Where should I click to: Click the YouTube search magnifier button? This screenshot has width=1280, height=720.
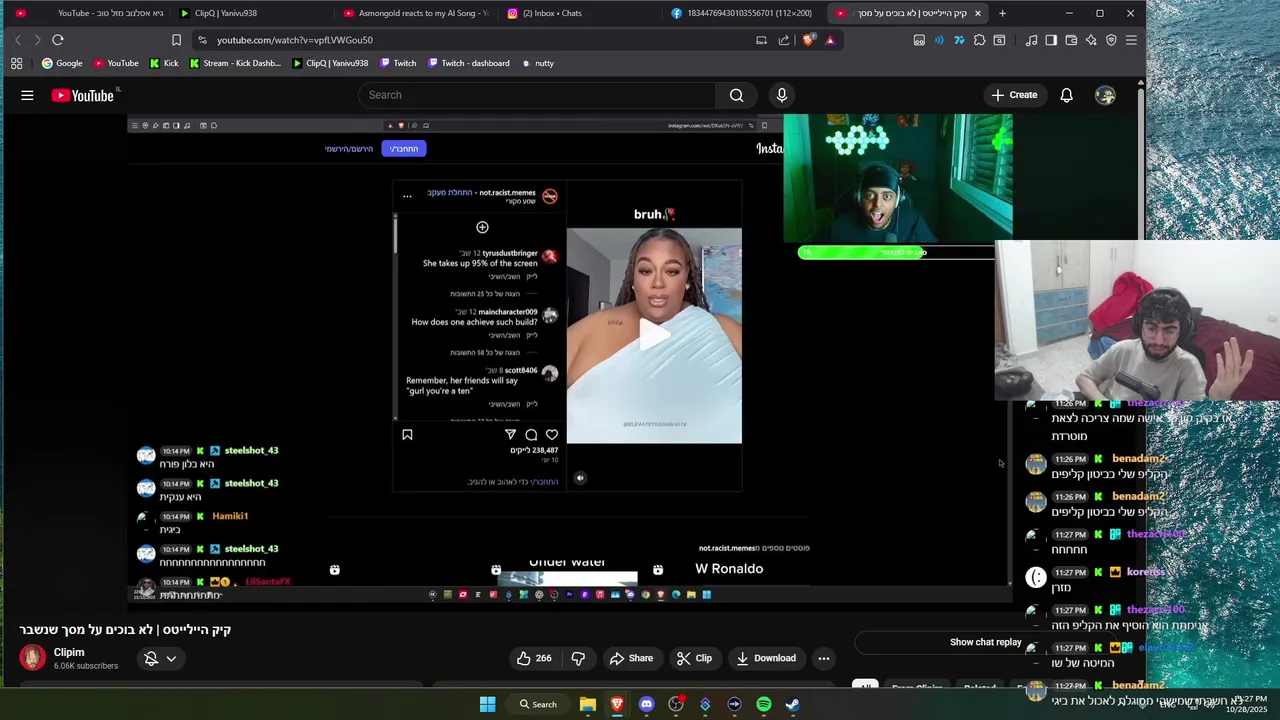pos(736,95)
